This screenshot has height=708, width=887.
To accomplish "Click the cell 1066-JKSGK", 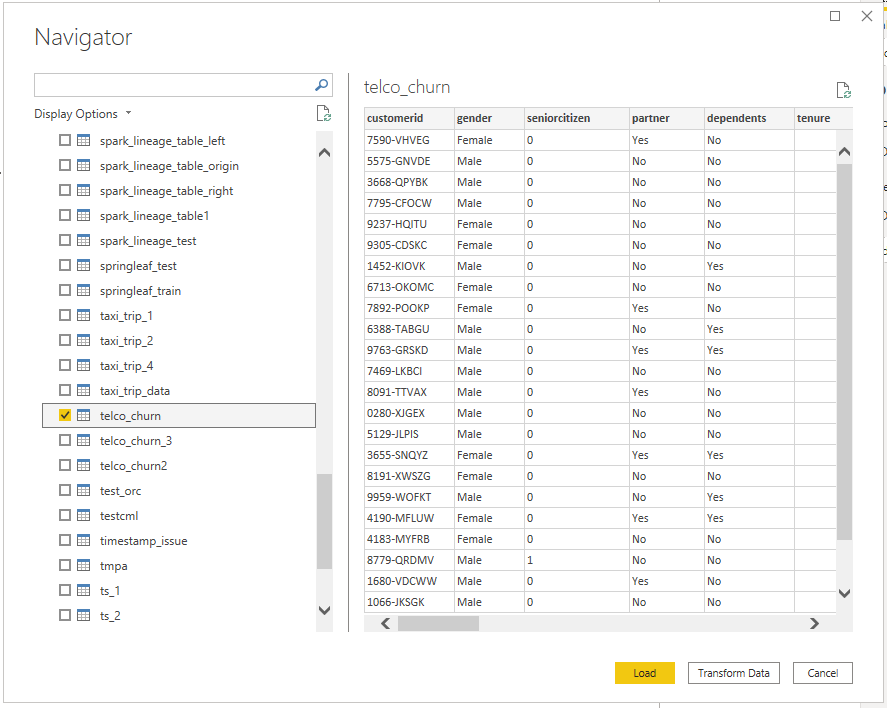I will pos(409,602).
